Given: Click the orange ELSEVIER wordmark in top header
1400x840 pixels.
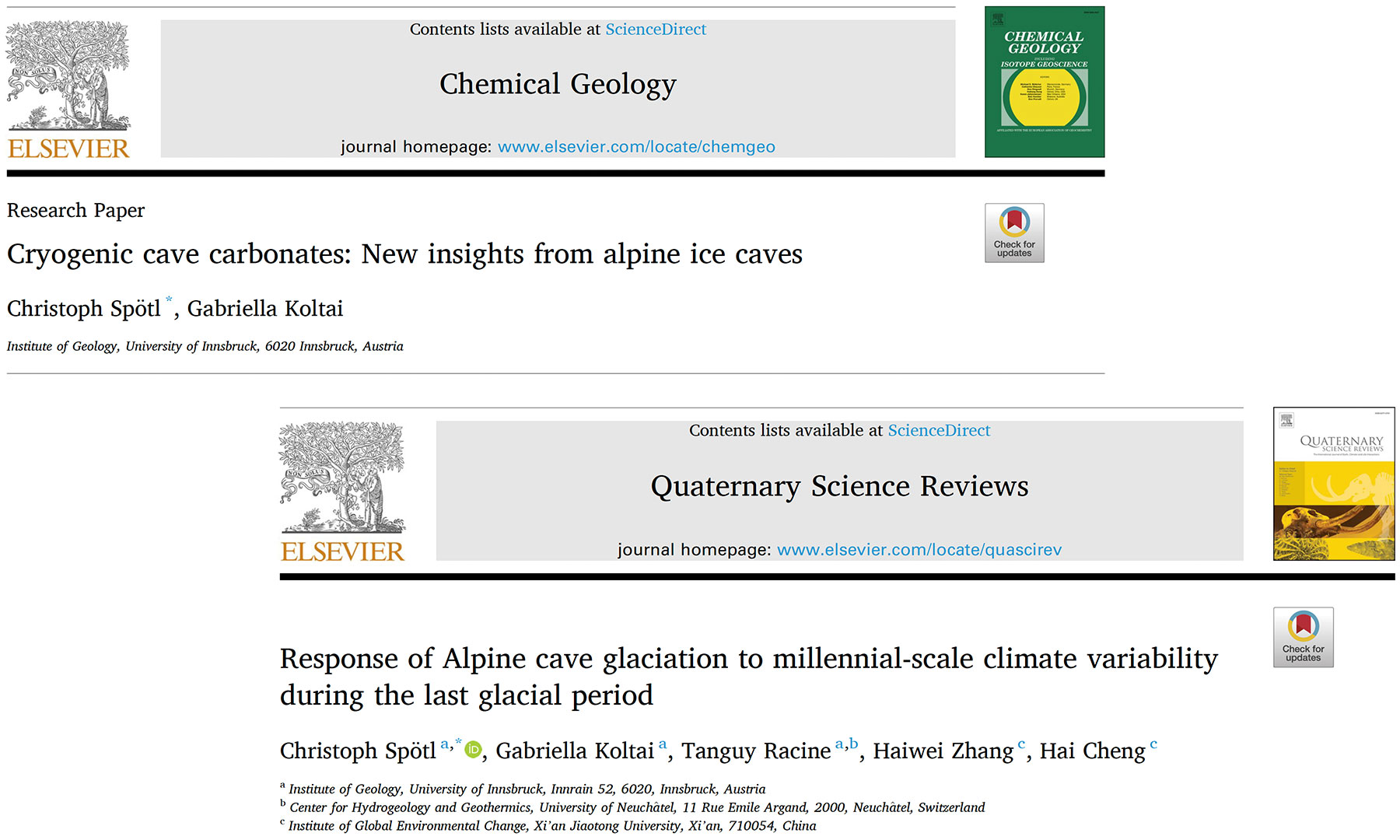Looking at the screenshot, I should 68,149.
